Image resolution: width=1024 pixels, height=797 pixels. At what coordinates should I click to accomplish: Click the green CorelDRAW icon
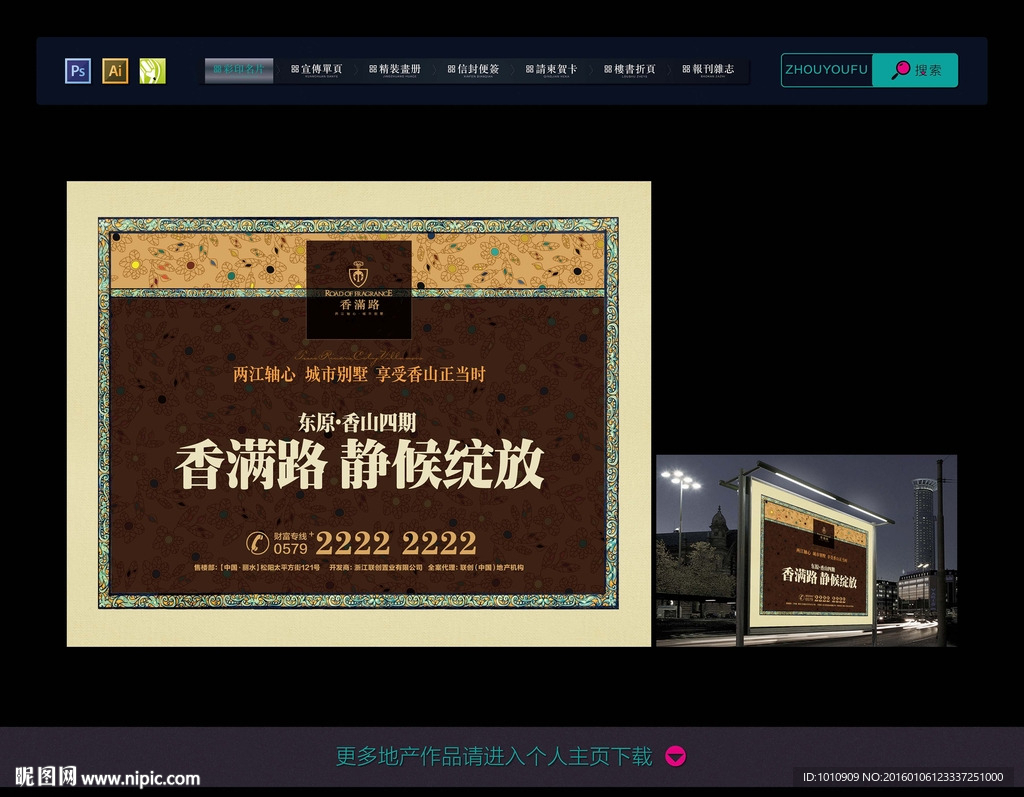click(152, 71)
